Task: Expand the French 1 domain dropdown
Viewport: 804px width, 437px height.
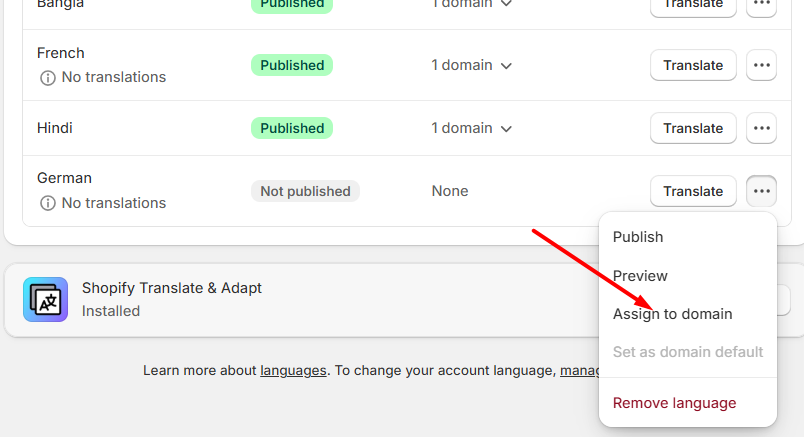Action: 471,65
